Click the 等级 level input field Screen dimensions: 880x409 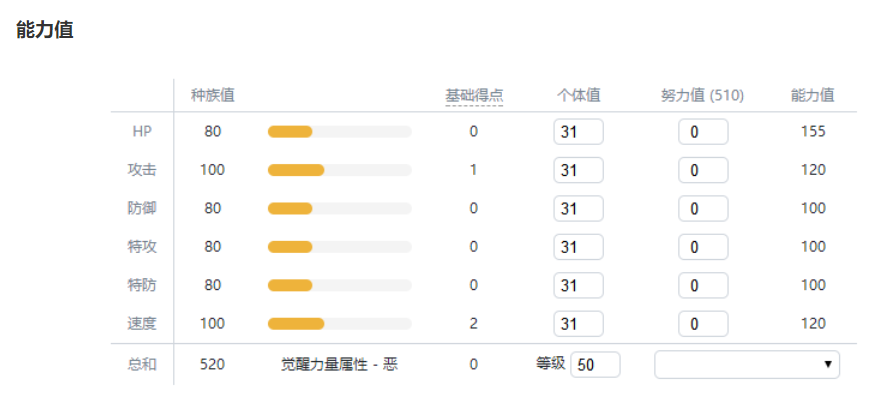pos(595,365)
